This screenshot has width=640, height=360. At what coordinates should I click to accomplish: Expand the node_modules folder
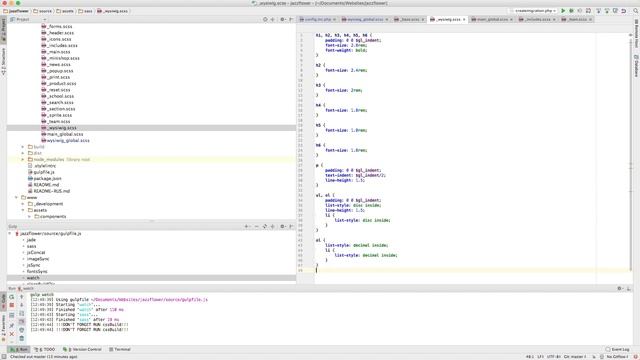pos(23,160)
